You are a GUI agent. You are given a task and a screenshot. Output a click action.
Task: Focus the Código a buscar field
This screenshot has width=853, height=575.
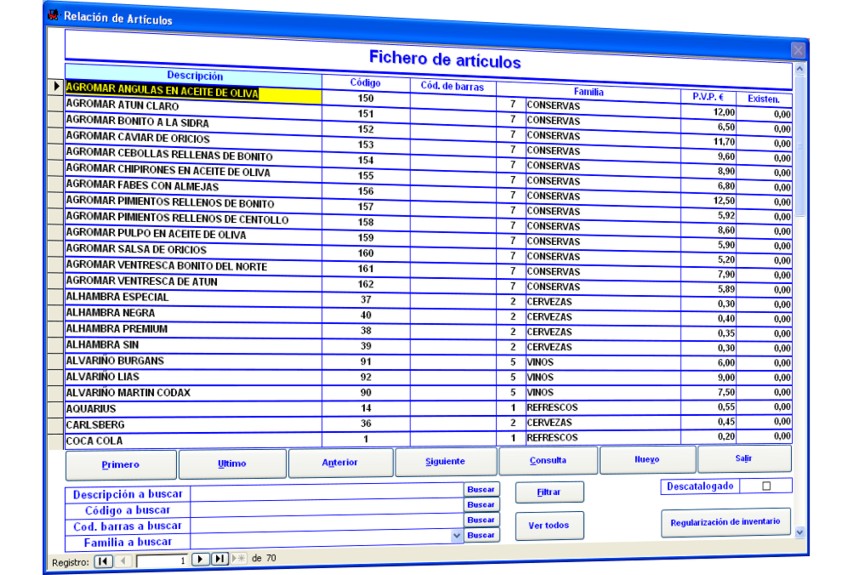(326, 507)
